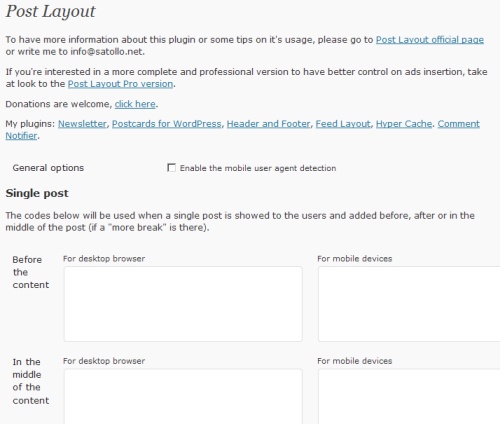Focus the 'Before the content' desktop browser textarea

point(183,304)
